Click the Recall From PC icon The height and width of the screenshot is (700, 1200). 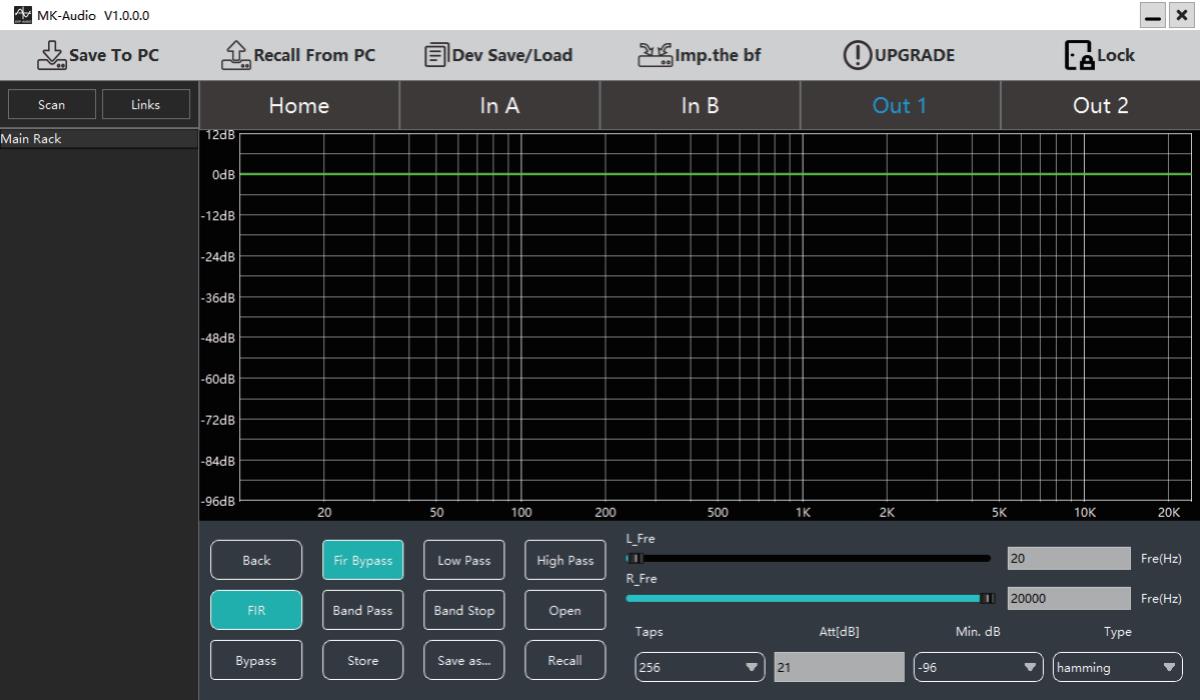pyautogui.click(x=235, y=55)
